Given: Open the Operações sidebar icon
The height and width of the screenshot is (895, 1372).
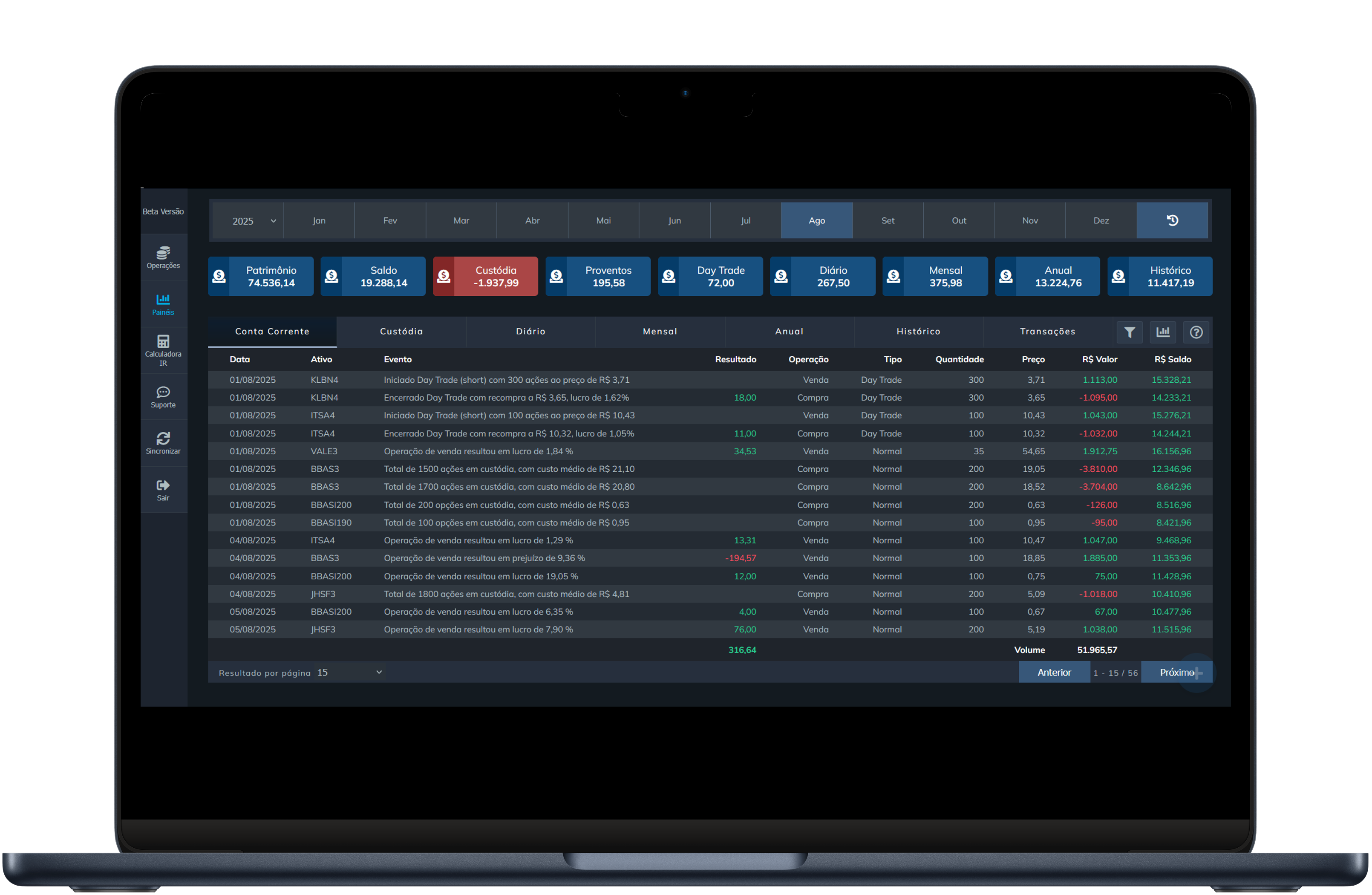Looking at the screenshot, I should [163, 253].
